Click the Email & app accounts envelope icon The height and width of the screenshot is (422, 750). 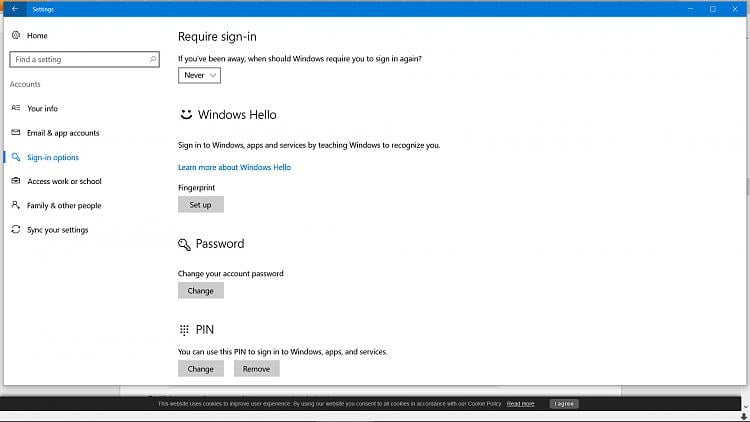(16, 133)
